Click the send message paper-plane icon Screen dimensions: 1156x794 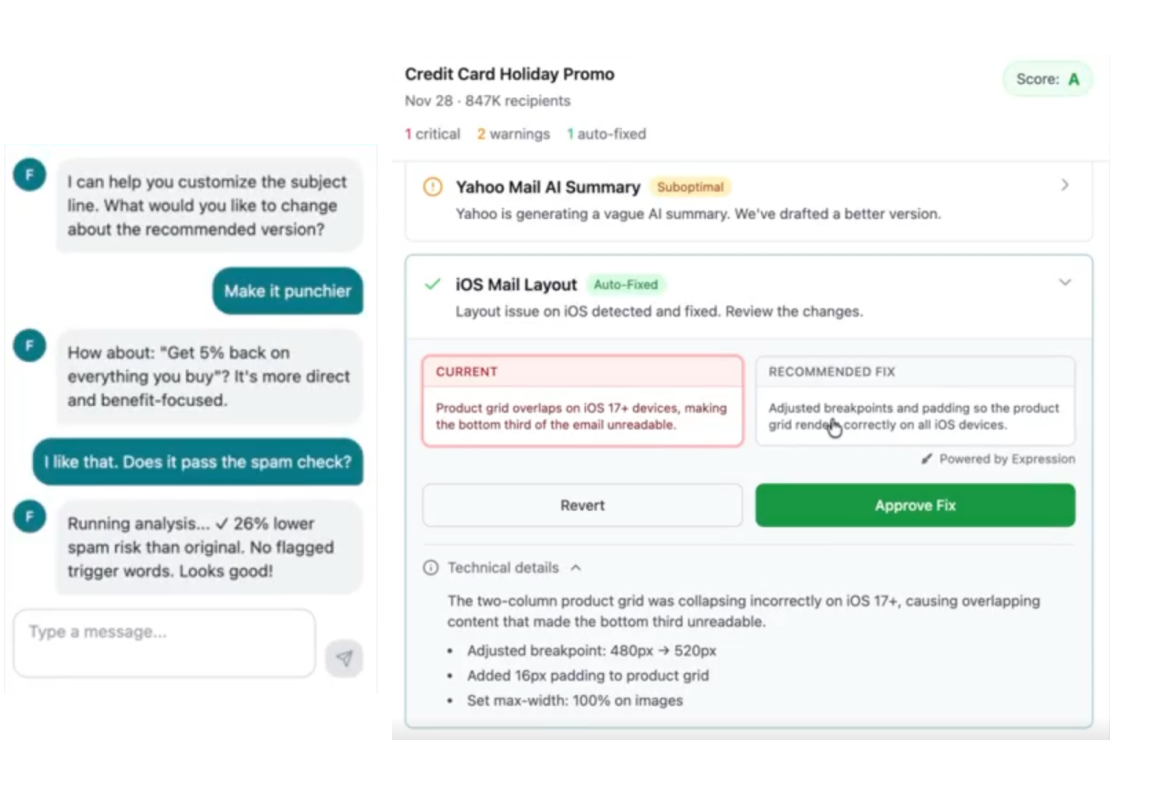344,658
